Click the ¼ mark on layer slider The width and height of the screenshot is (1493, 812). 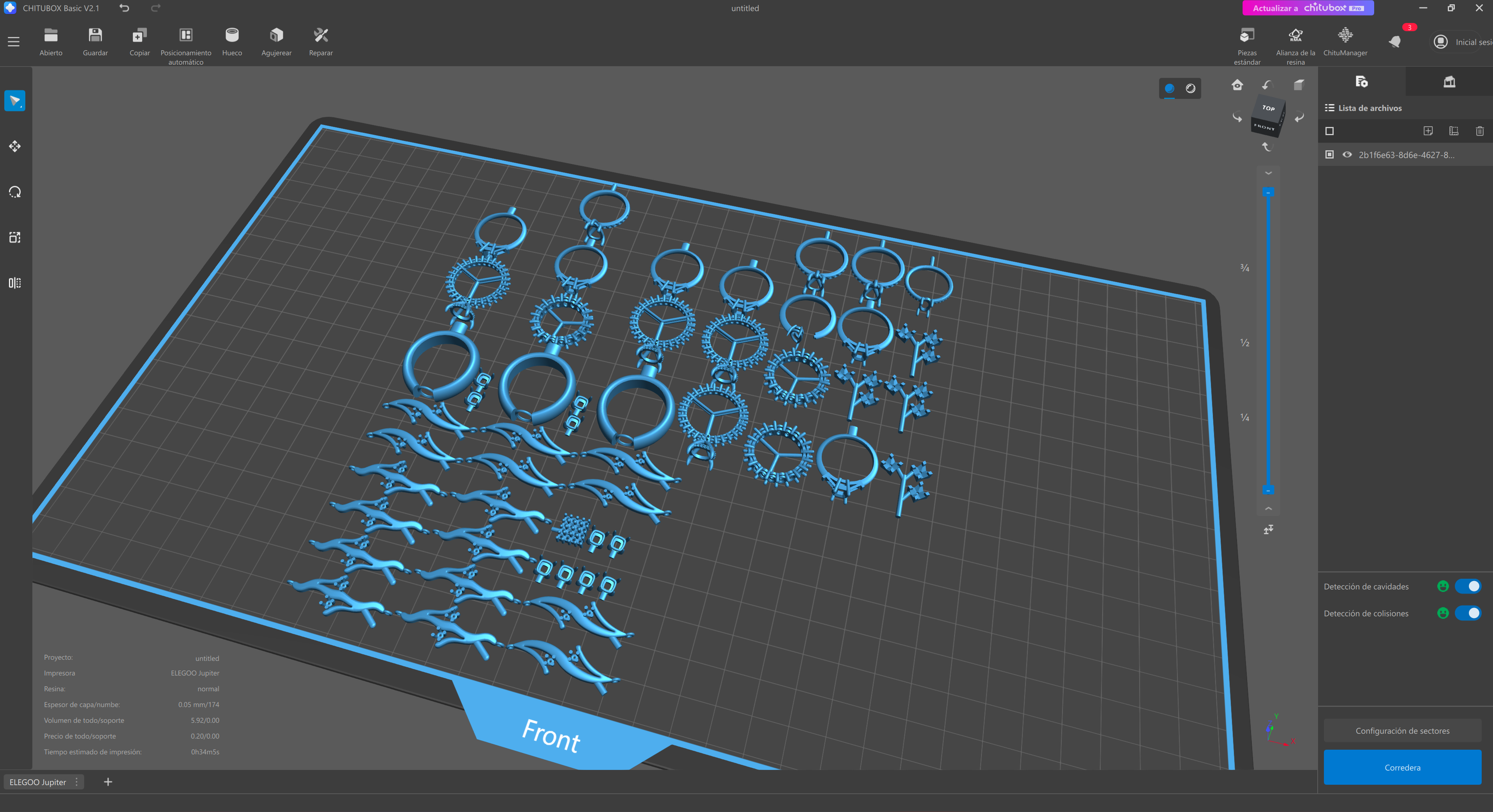pos(1244,417)
